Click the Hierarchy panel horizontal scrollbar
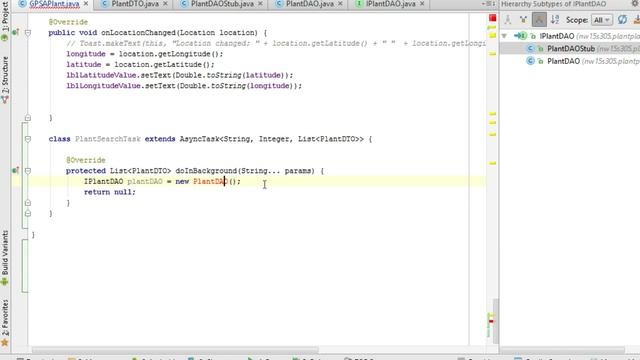Screen dimensions: 640x360 point(562,350)
